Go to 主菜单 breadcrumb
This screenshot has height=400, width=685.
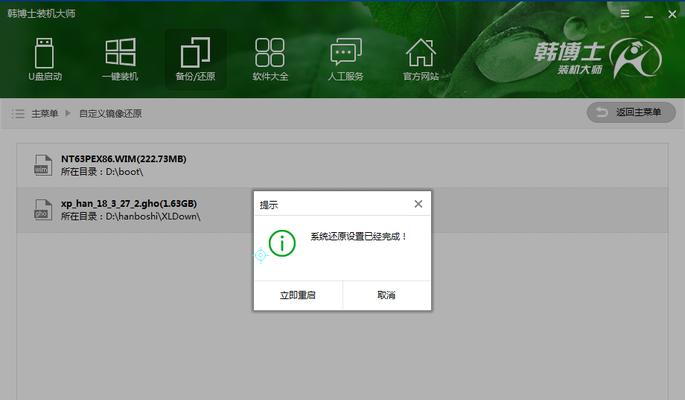(x=45, y=114)
